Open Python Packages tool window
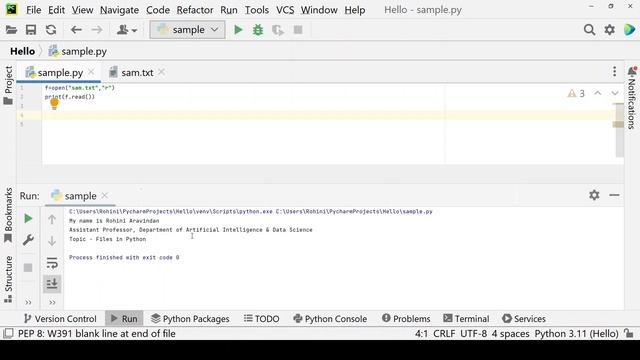Image resolution: width=640 pixels, height=360 pixels. (190, 319)
